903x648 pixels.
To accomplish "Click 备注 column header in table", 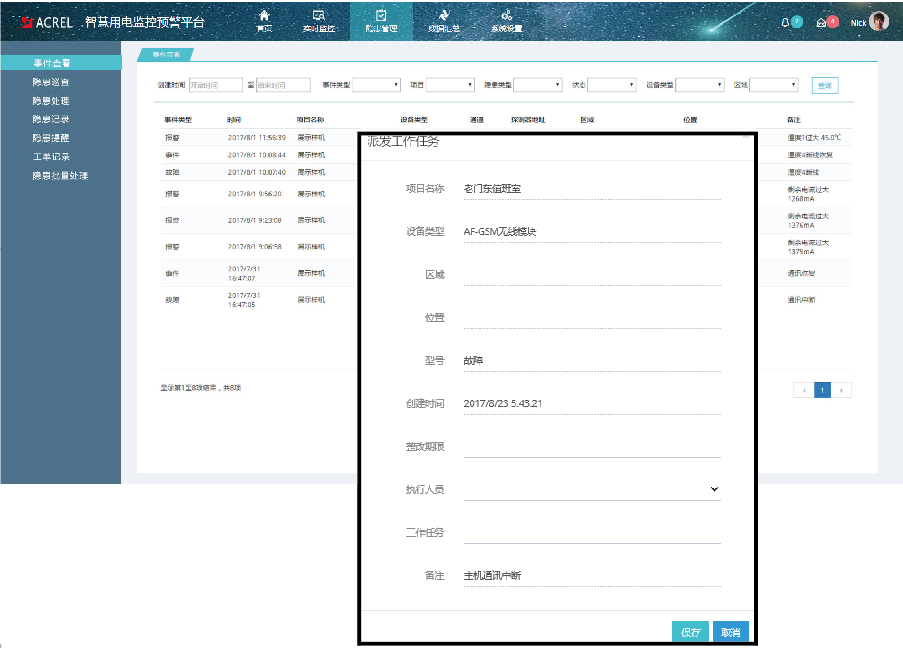I will pos(794,120).
